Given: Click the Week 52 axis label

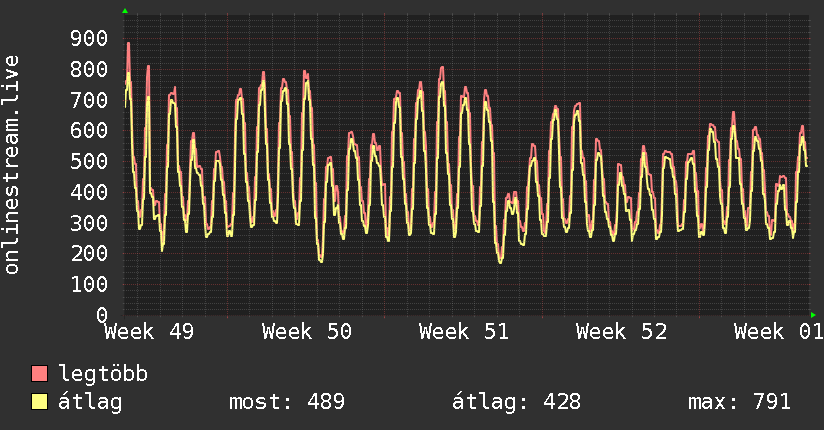Looking at the screenshot, I should point(621,332).
